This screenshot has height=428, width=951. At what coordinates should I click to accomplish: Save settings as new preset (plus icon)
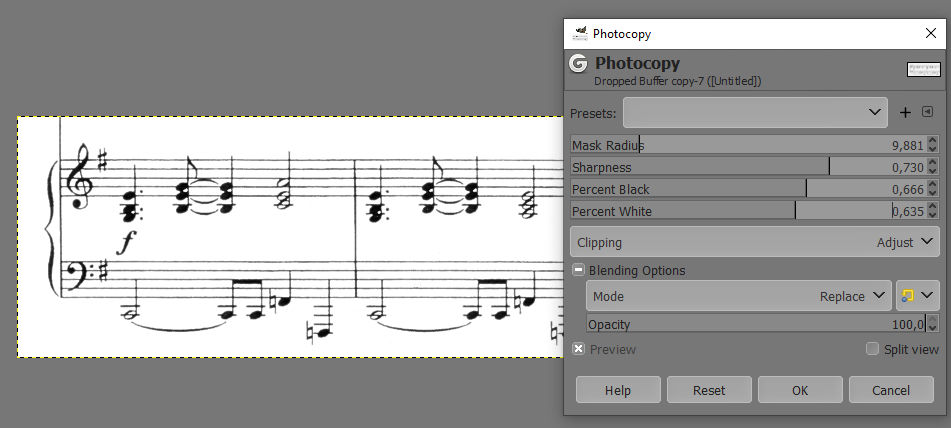point(905,112)
